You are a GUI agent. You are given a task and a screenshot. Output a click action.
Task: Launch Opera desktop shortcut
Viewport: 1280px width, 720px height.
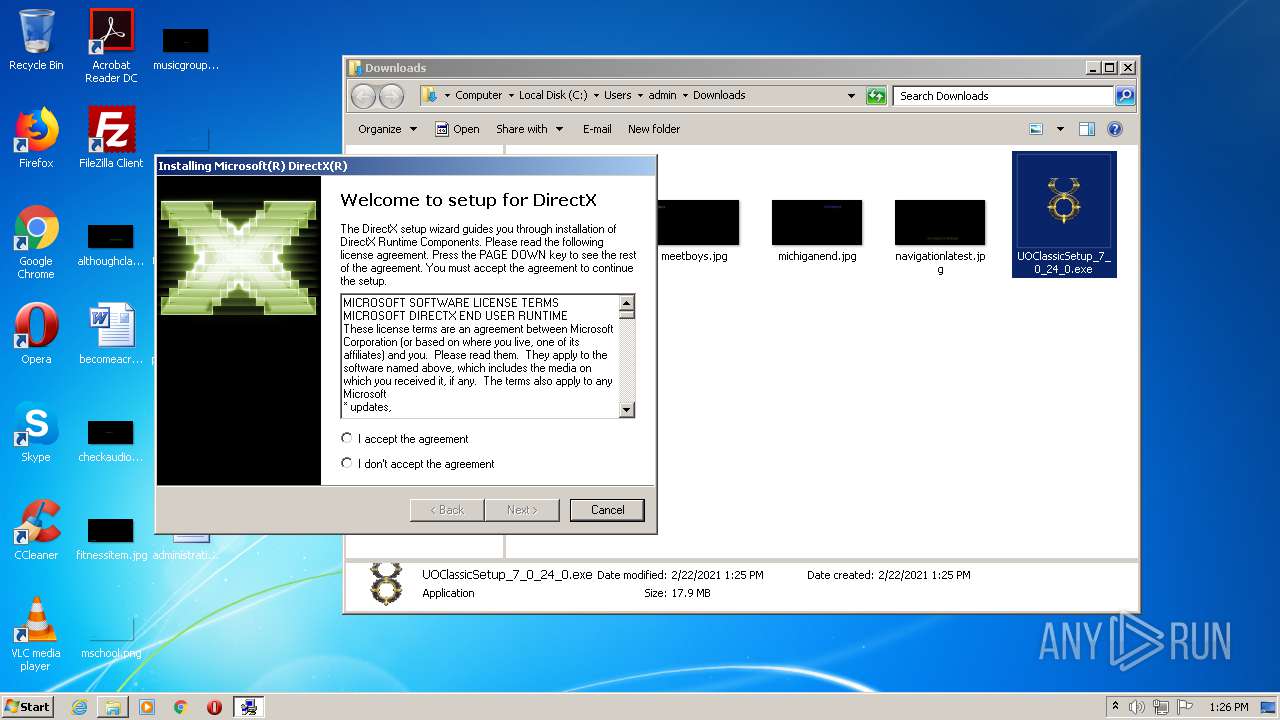coord(36,334)
